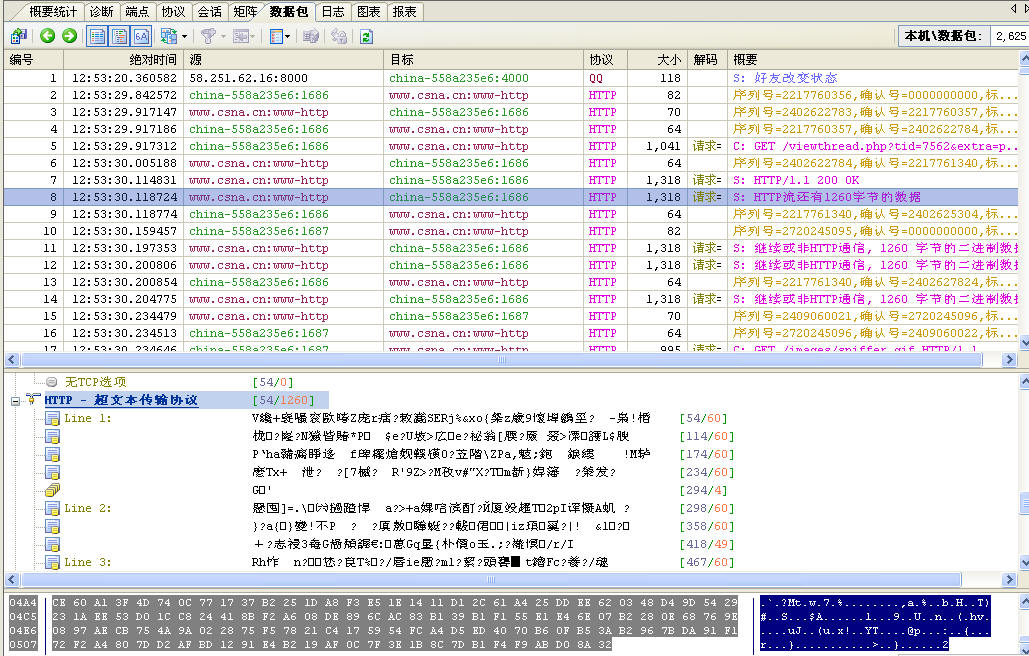
Task: Click the 协议 column header
Action: [602, 60]
